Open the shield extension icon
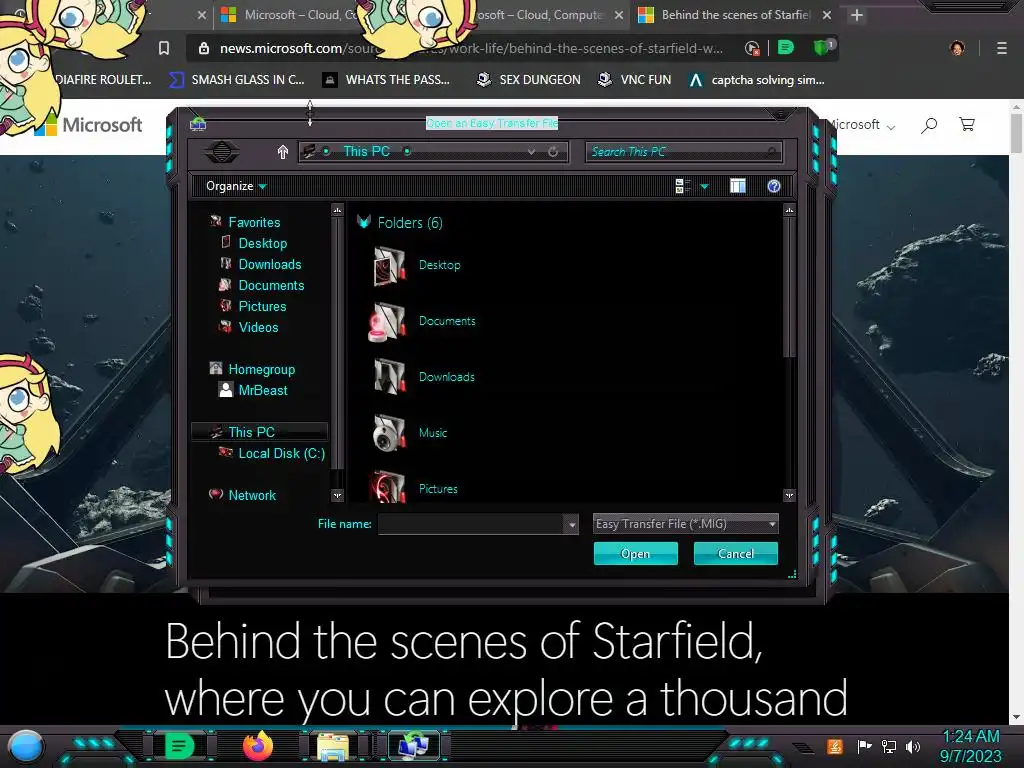 tap(823, 47)
